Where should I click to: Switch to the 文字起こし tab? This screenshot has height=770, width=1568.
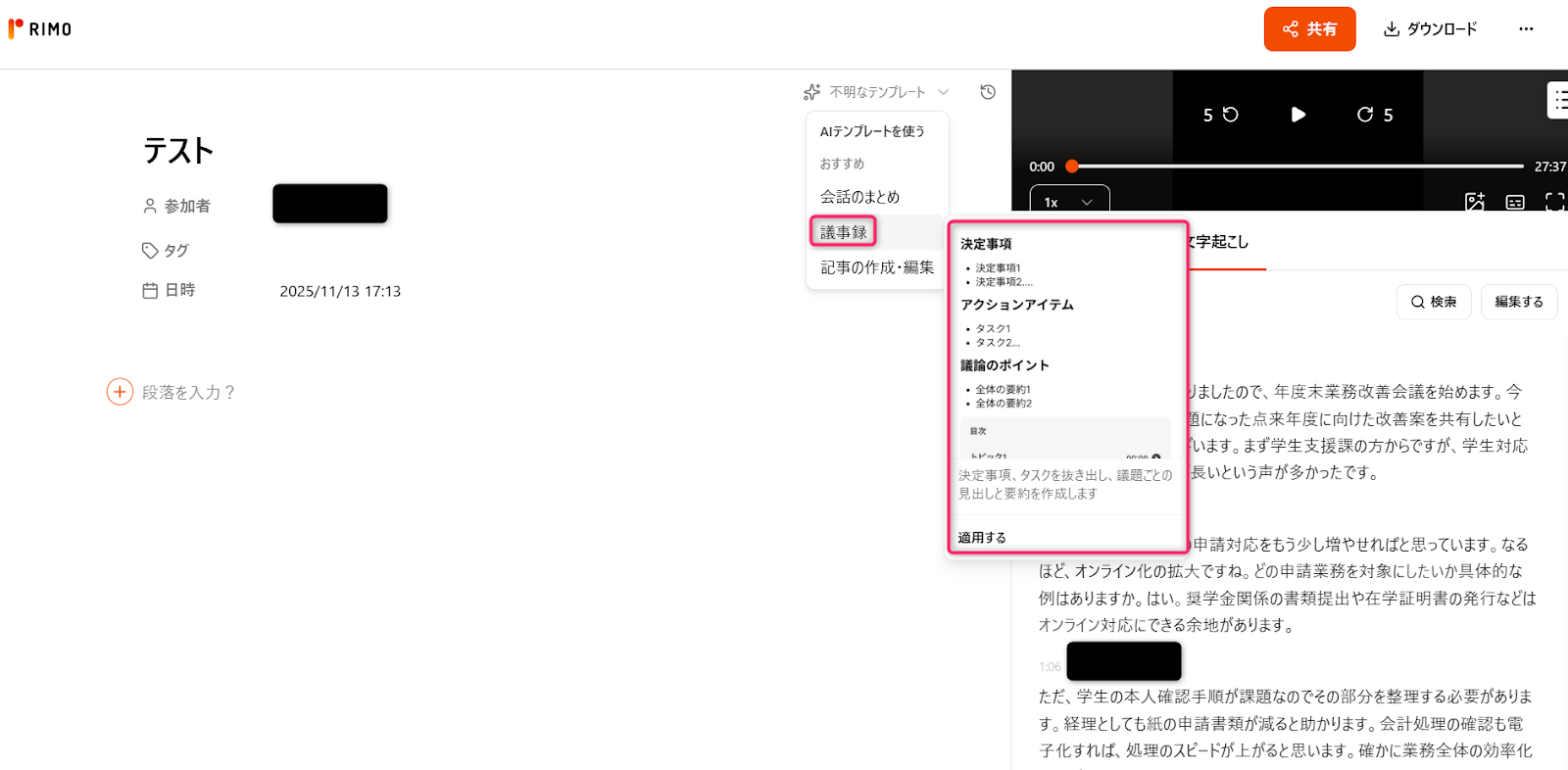click(x=1218, y=242)
